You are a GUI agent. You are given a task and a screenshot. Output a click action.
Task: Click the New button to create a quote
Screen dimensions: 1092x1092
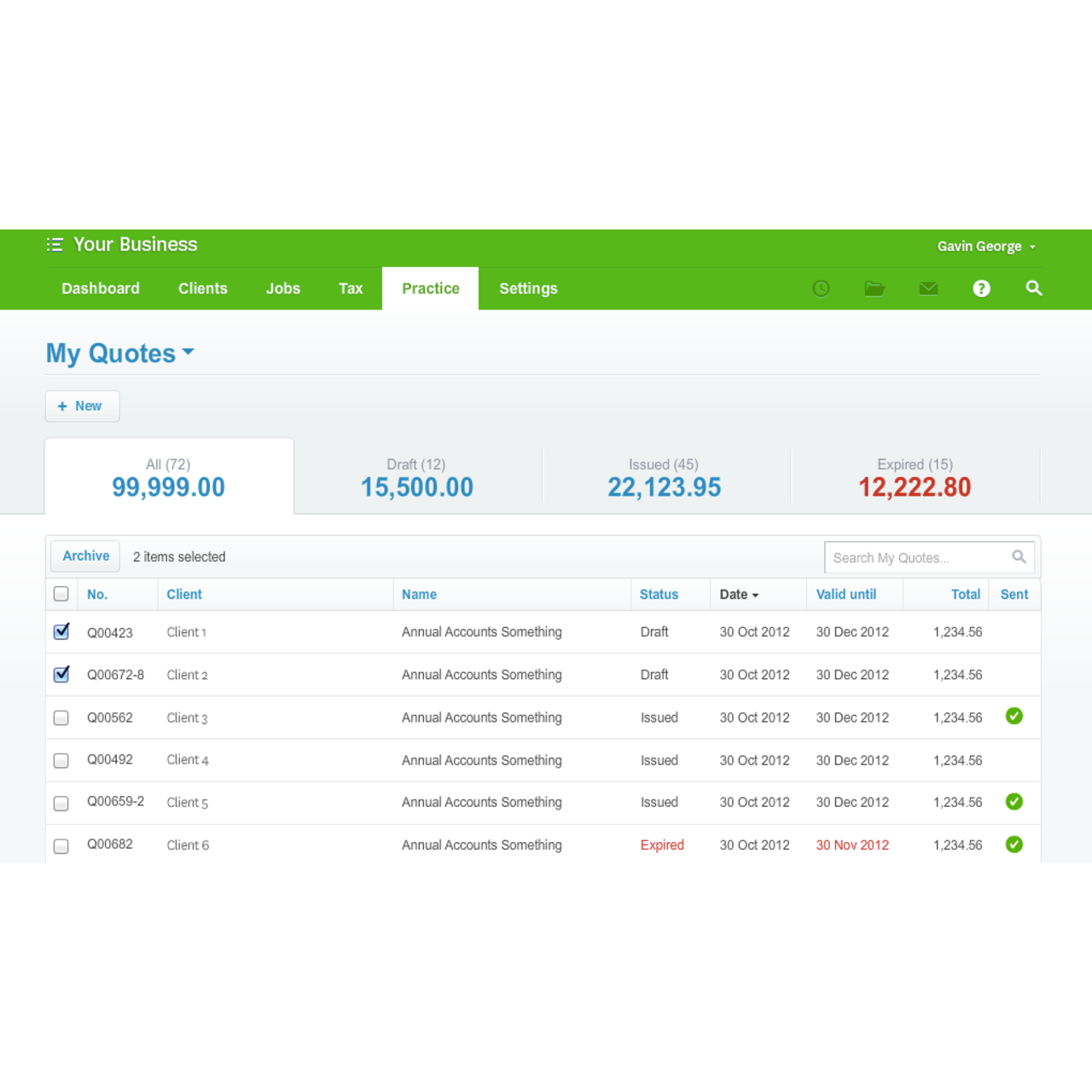tap(82, 406)
